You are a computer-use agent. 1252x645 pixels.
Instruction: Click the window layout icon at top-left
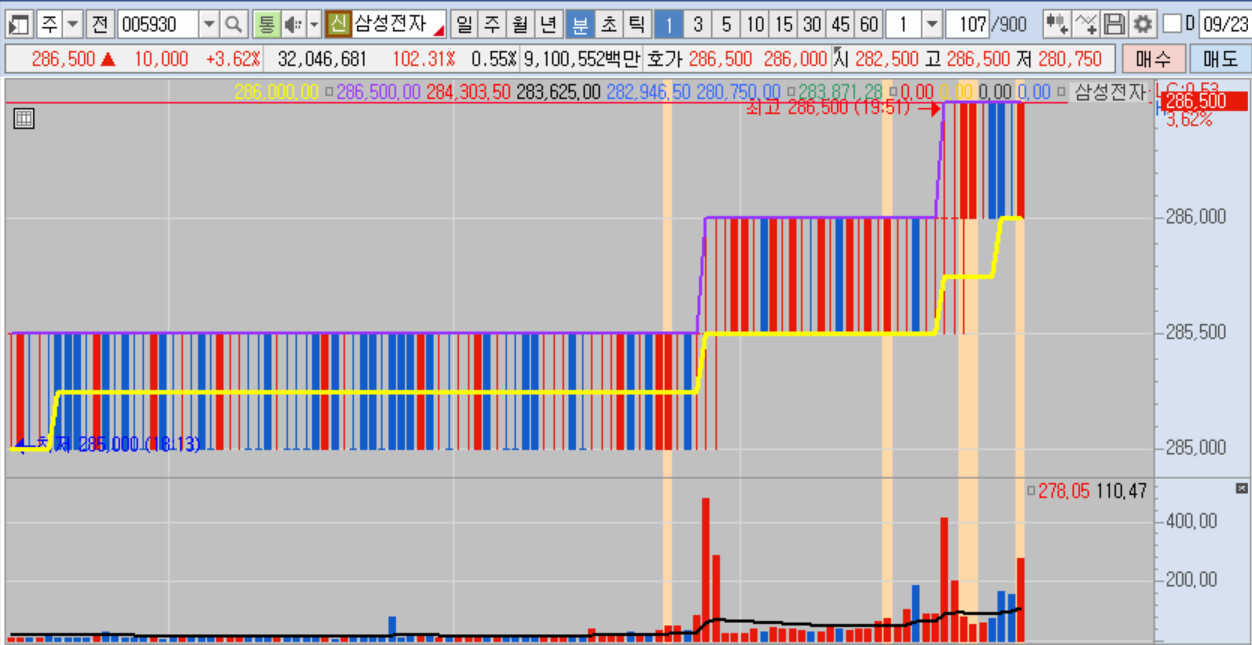coord(19,23)
